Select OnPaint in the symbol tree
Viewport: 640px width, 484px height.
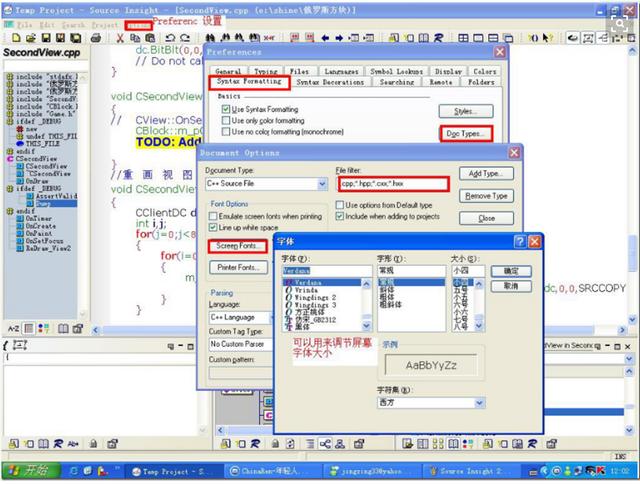(39, 233)
